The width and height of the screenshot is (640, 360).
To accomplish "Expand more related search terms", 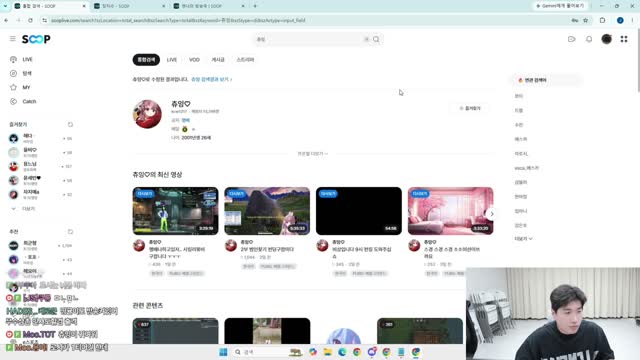I will tap(523, 239).
